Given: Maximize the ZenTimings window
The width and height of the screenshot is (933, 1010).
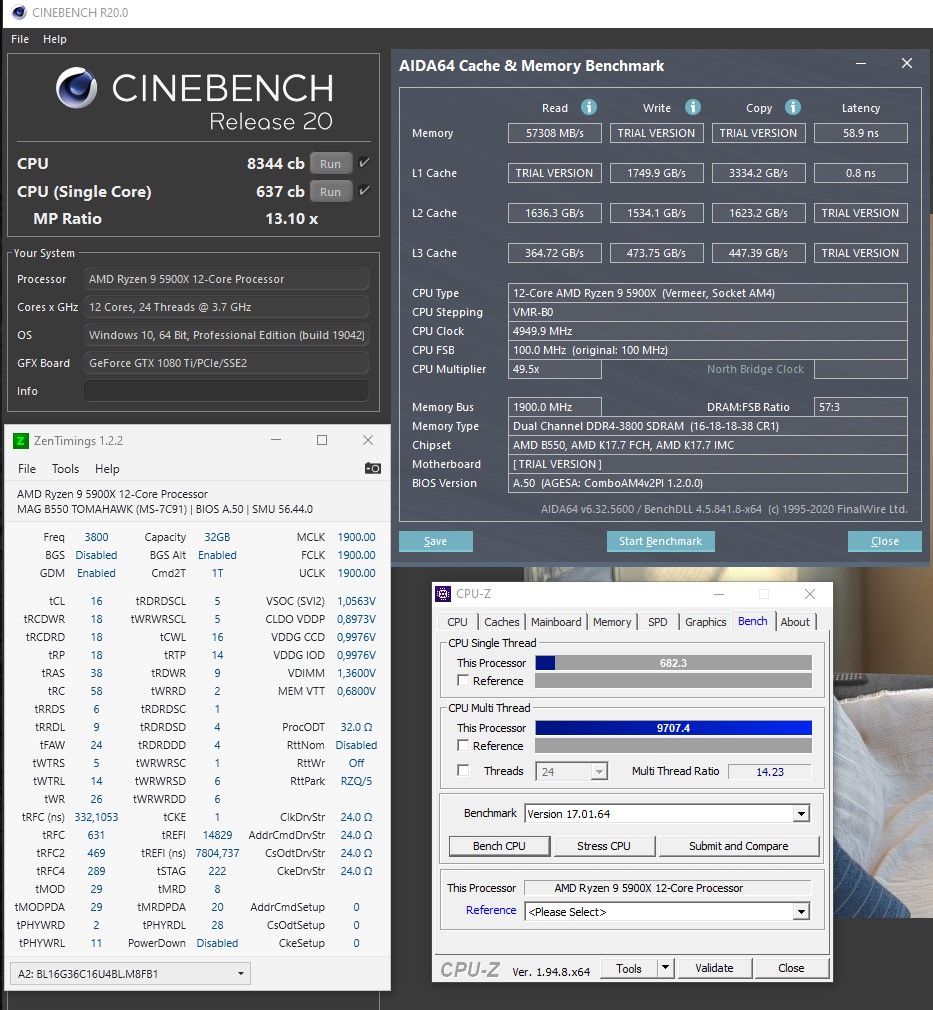Looking at the screenshot, I should 322,440.
